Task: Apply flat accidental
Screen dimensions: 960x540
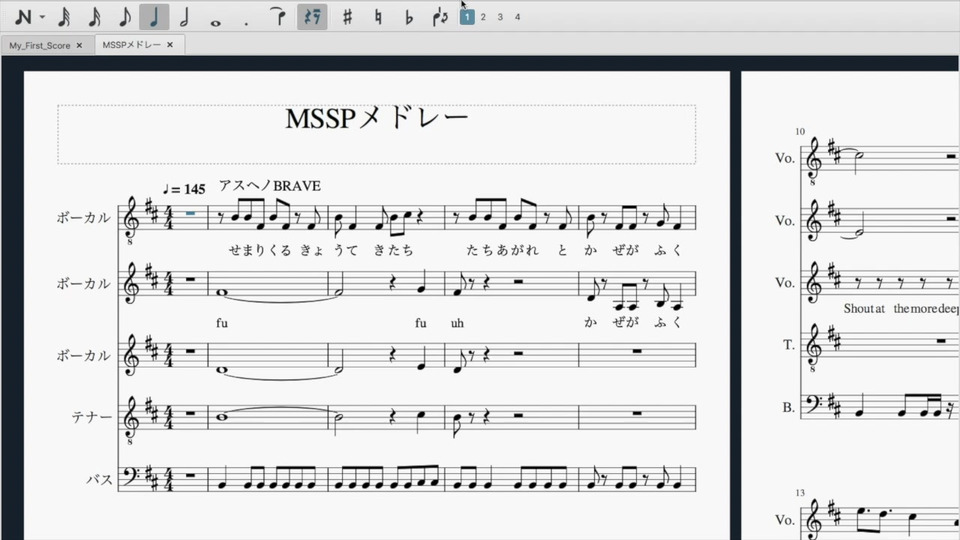Action: pos(409,17)
